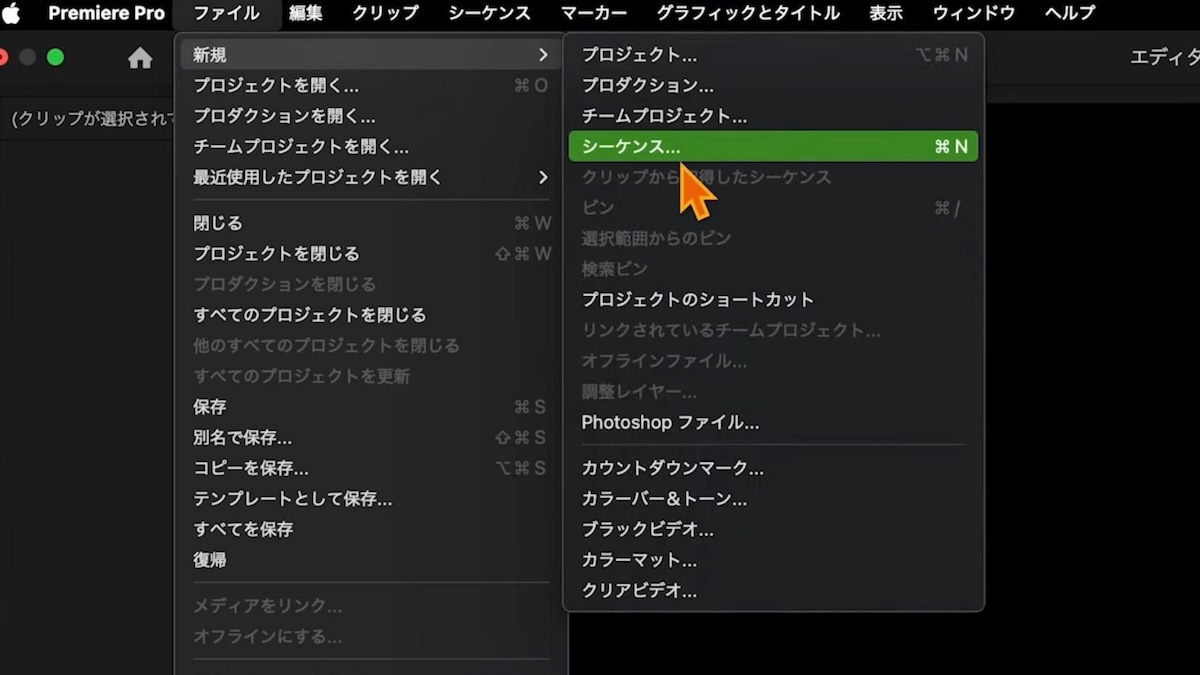Select Photoshop ファイル...

tap(774, 422)
